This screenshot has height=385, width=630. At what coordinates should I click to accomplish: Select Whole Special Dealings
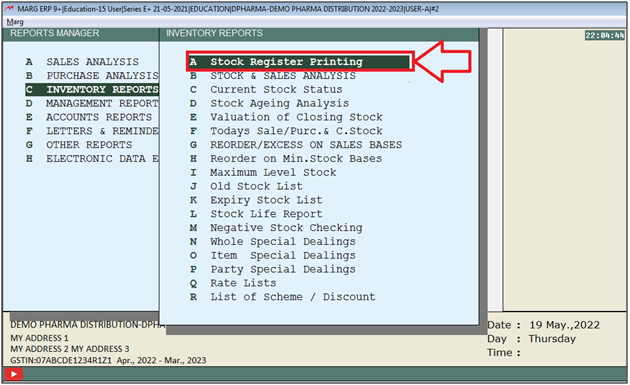pos(283,242)
